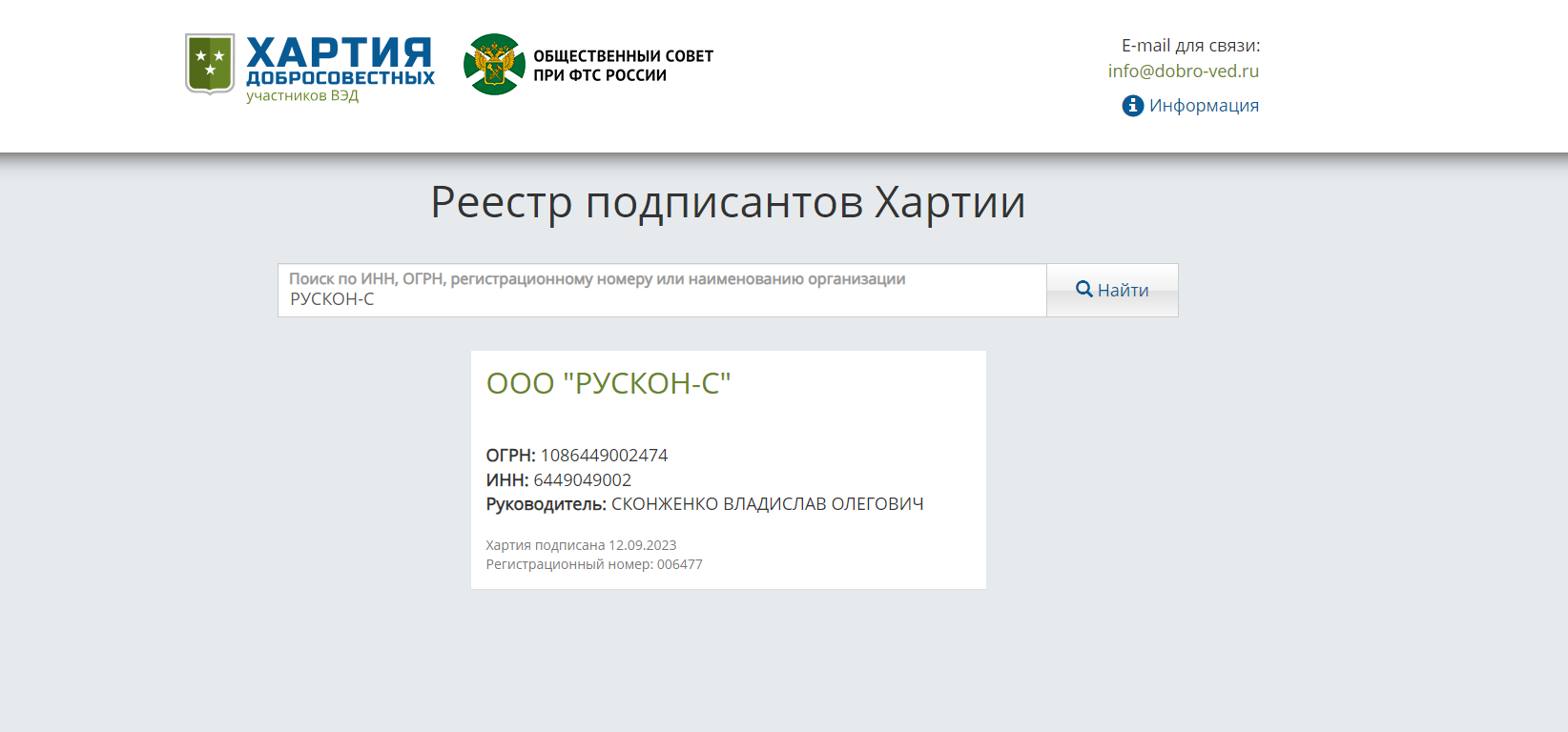This screenshot has width=1568, height=732.
Task: Click the magnifying glass search icon
Action: [x=1084, y=289]
